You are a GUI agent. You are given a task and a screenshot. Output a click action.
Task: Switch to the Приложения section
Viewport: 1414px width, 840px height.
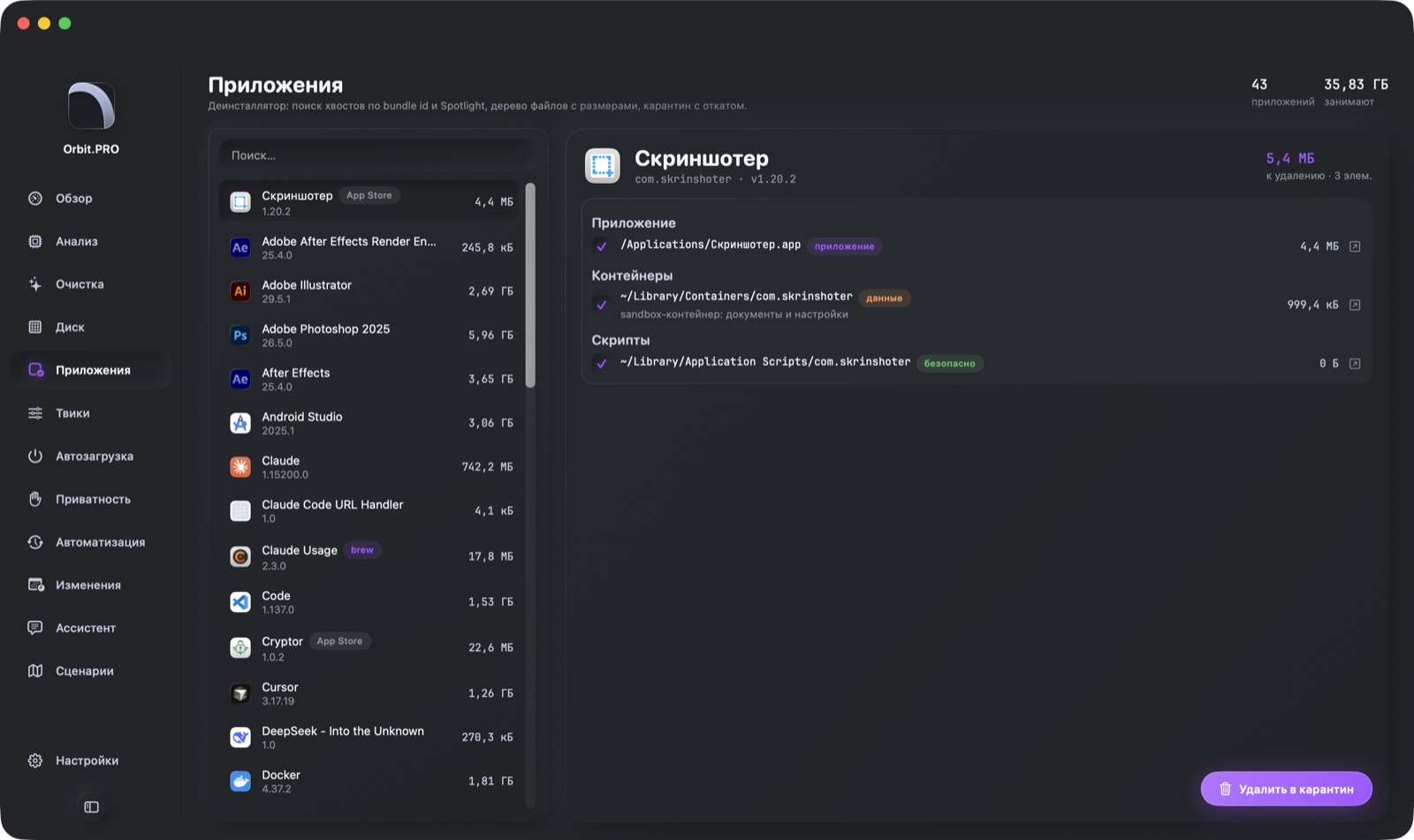click(92, 370)
